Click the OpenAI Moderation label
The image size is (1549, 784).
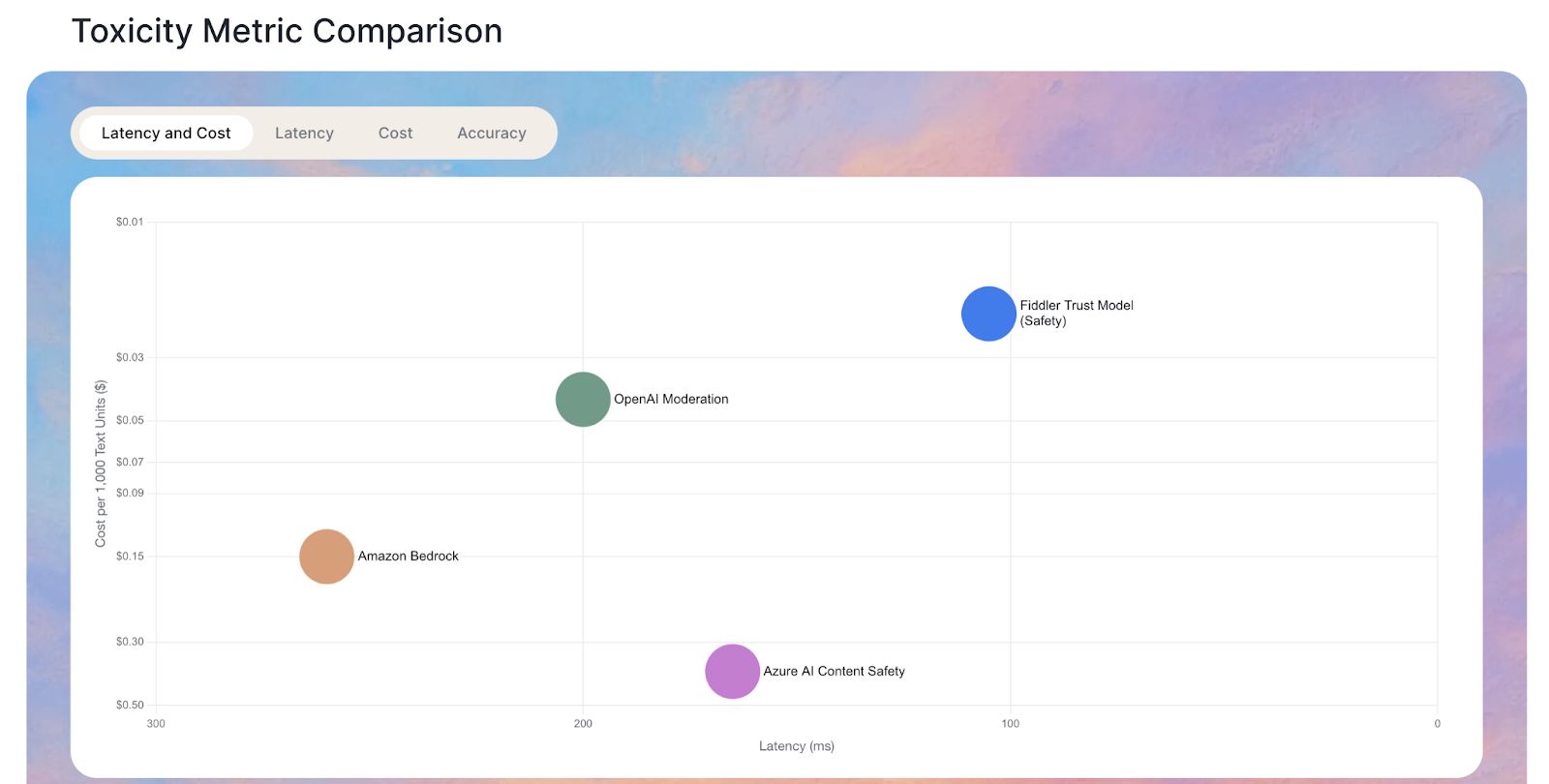click(x=671, y=399)
